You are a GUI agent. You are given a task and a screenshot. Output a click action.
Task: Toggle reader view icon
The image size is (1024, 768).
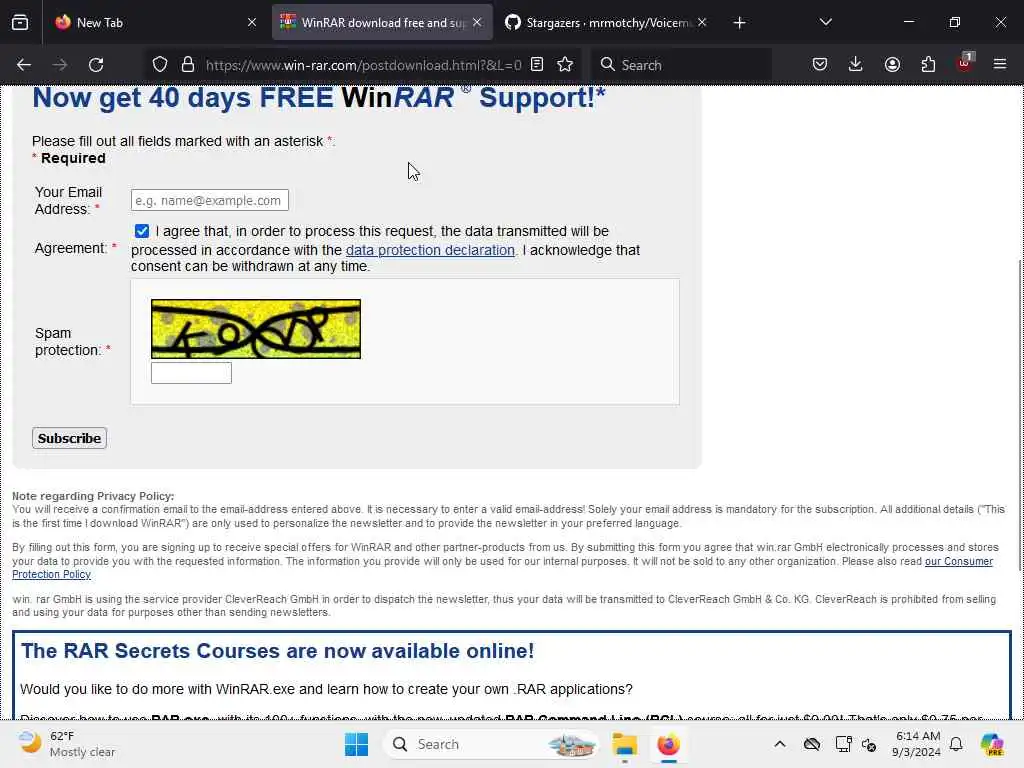pos(537,64)
